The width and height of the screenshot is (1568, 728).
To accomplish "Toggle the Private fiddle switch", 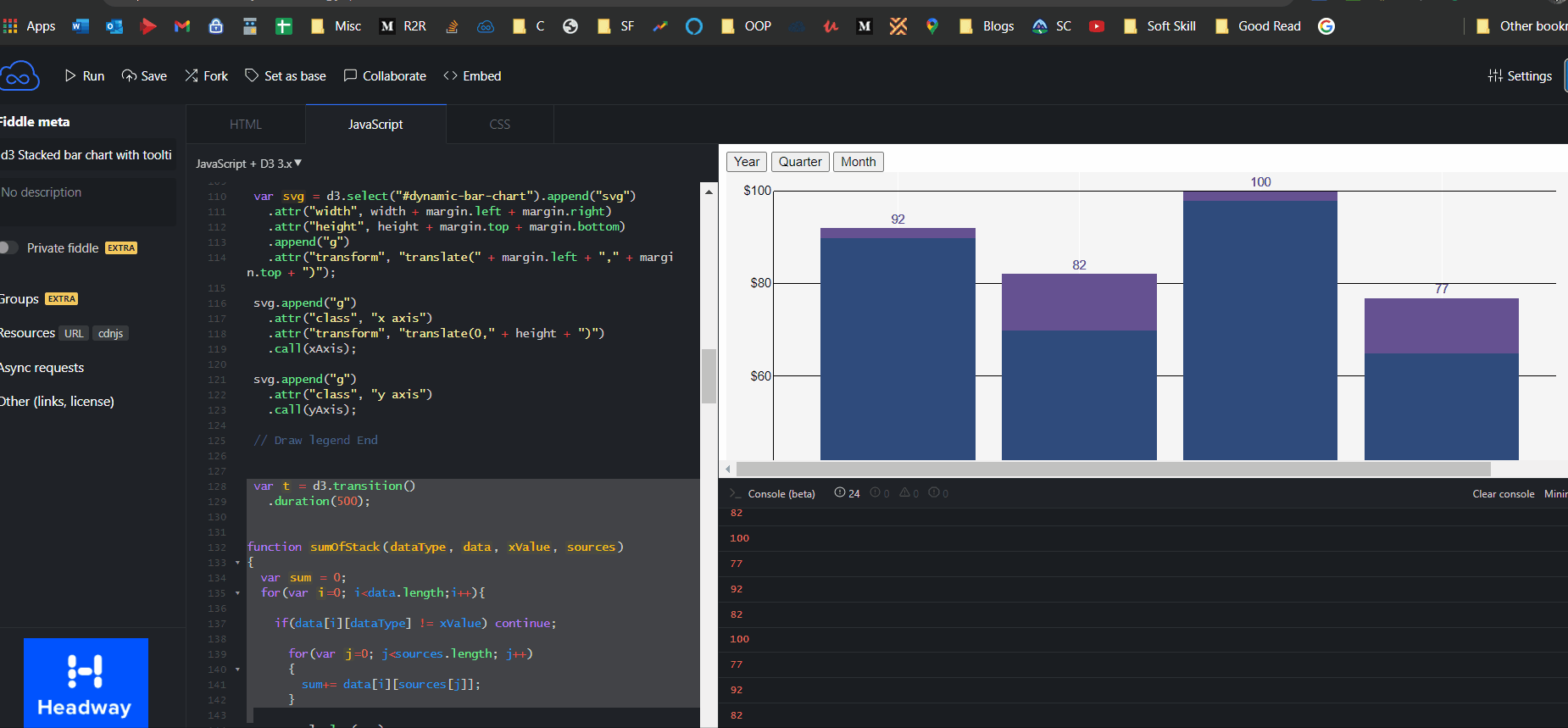I will point(8,247).
